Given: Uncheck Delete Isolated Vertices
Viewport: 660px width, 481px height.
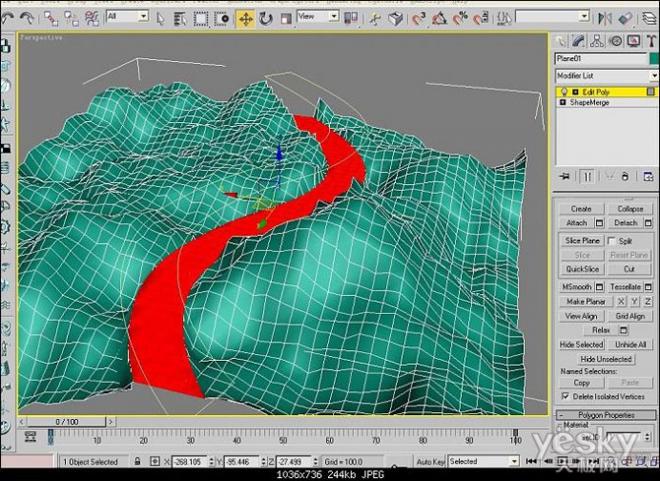Looking at the screenshot, I should click(565, 396).
